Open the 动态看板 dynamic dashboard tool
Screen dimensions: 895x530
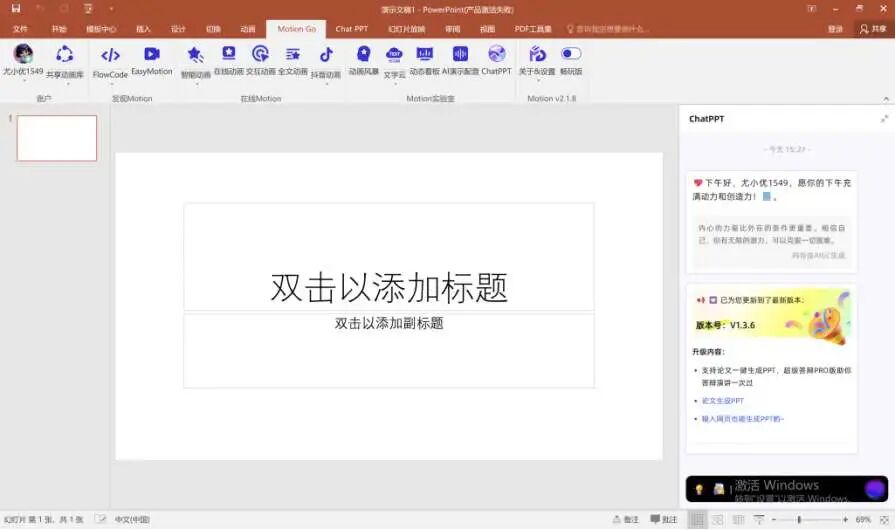click(425, 54)
